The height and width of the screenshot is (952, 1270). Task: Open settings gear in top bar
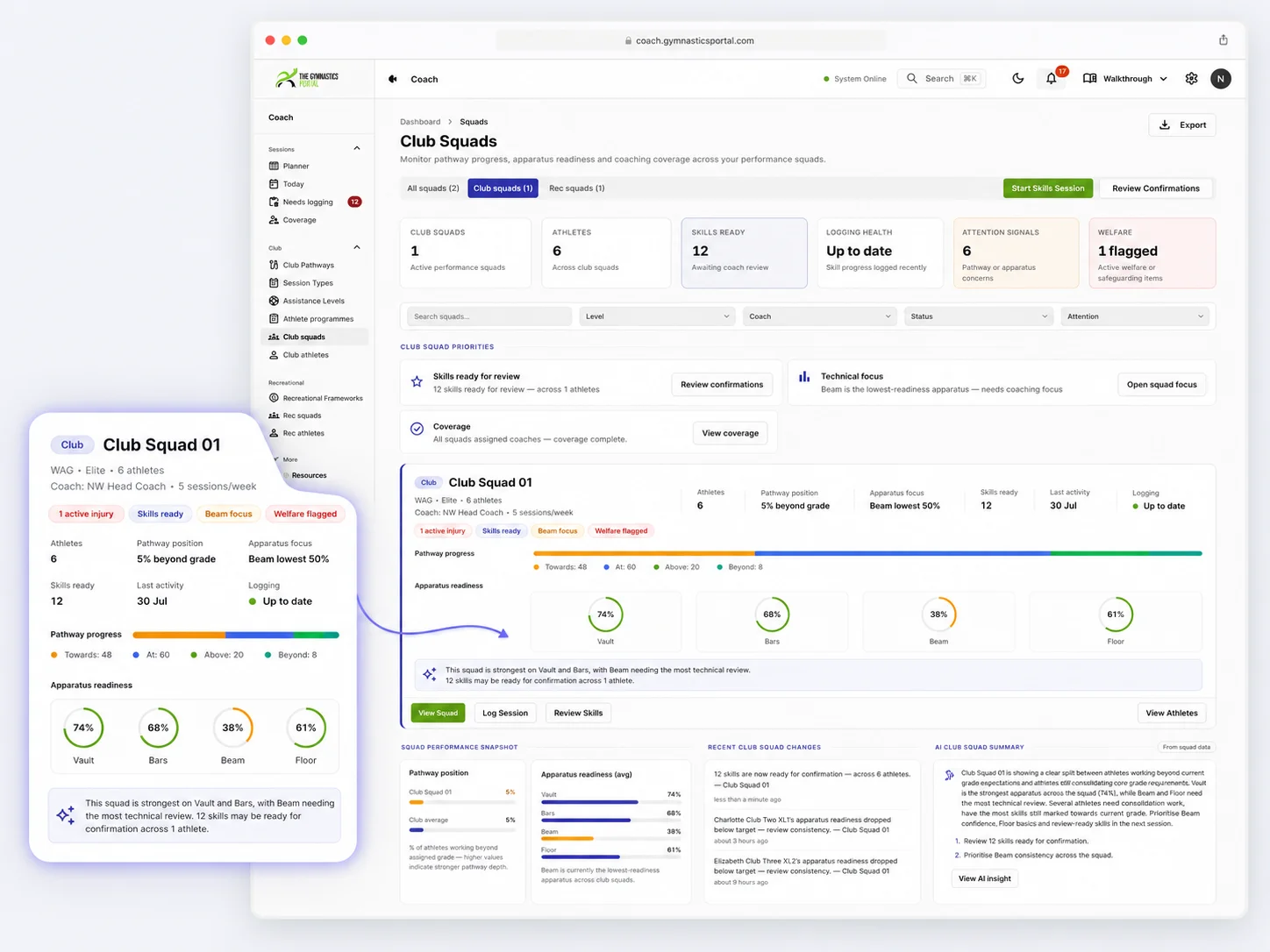point(1191,78)
